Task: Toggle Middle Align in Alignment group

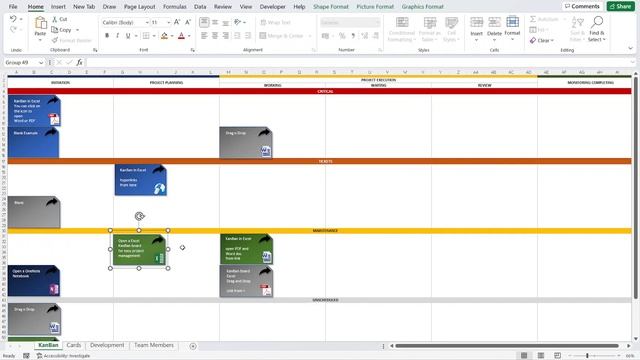Action: (x=215, y=22)
